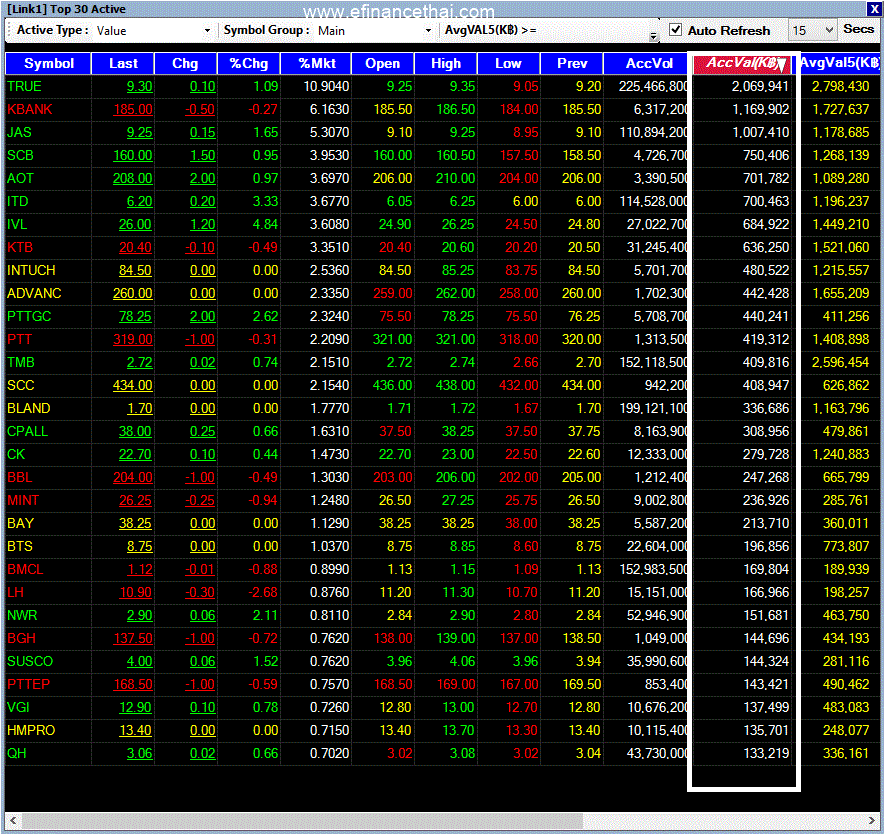Select the INTUCH symbol
Image resolution: width=885 pixels, height=835 pixels.
(31, 270)
